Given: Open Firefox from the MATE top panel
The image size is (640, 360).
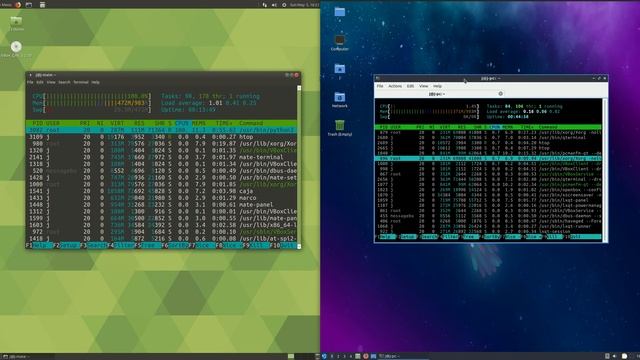Looking at the screenshot, I should click(18, 5).
